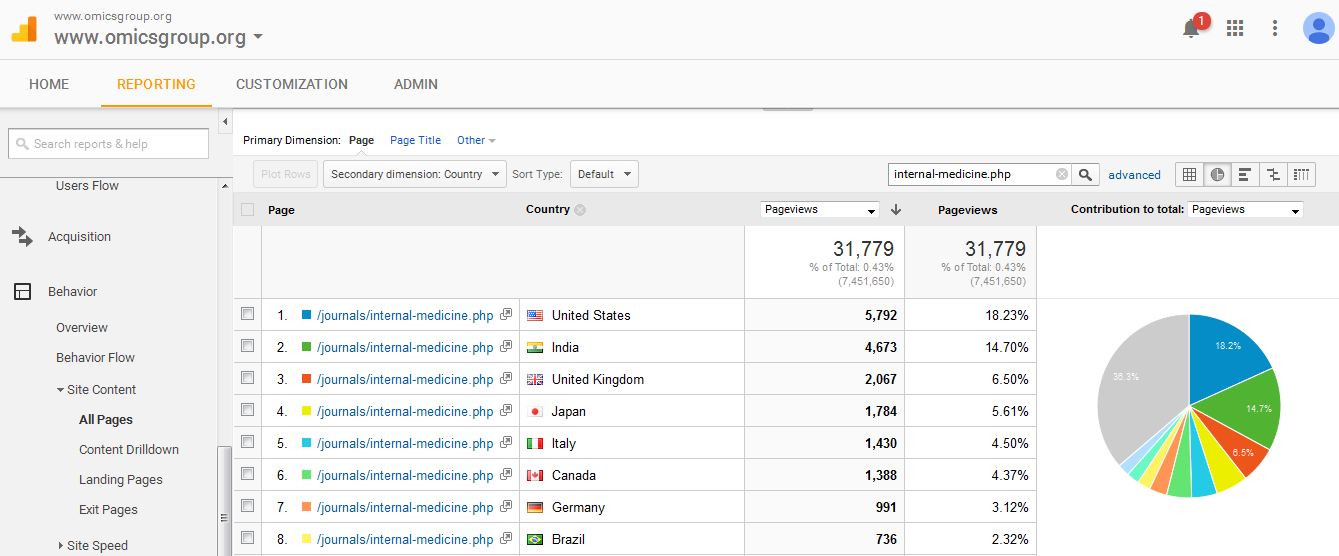Open Brazil row page in new window
Viewport: 1339px width, 556px height.
[x=506, y=538]
